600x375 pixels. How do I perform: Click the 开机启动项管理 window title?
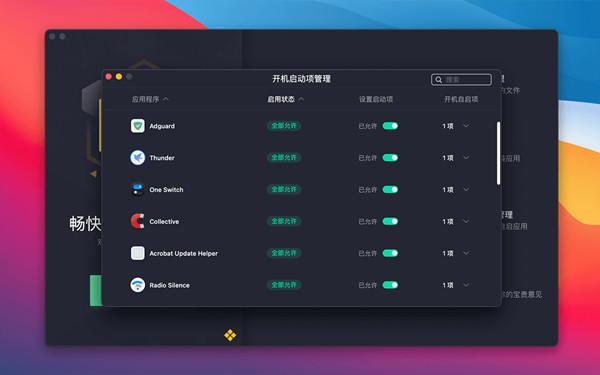click(x=301, y=79)
